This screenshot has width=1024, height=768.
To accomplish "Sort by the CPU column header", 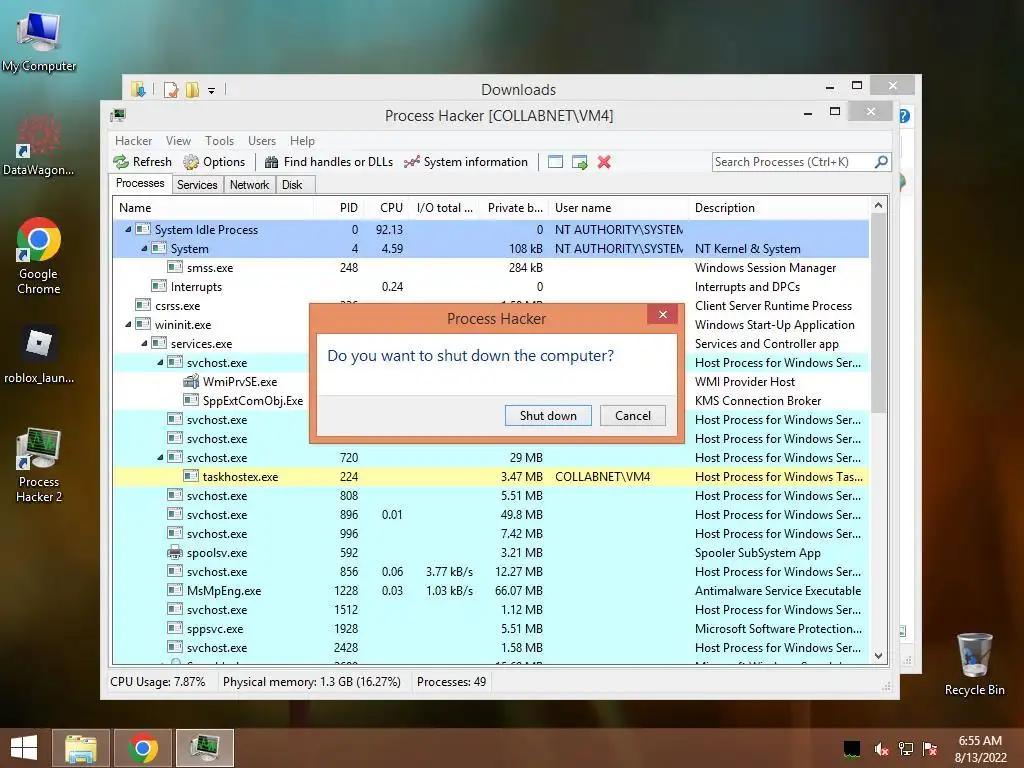I will (x=387, y=208).
